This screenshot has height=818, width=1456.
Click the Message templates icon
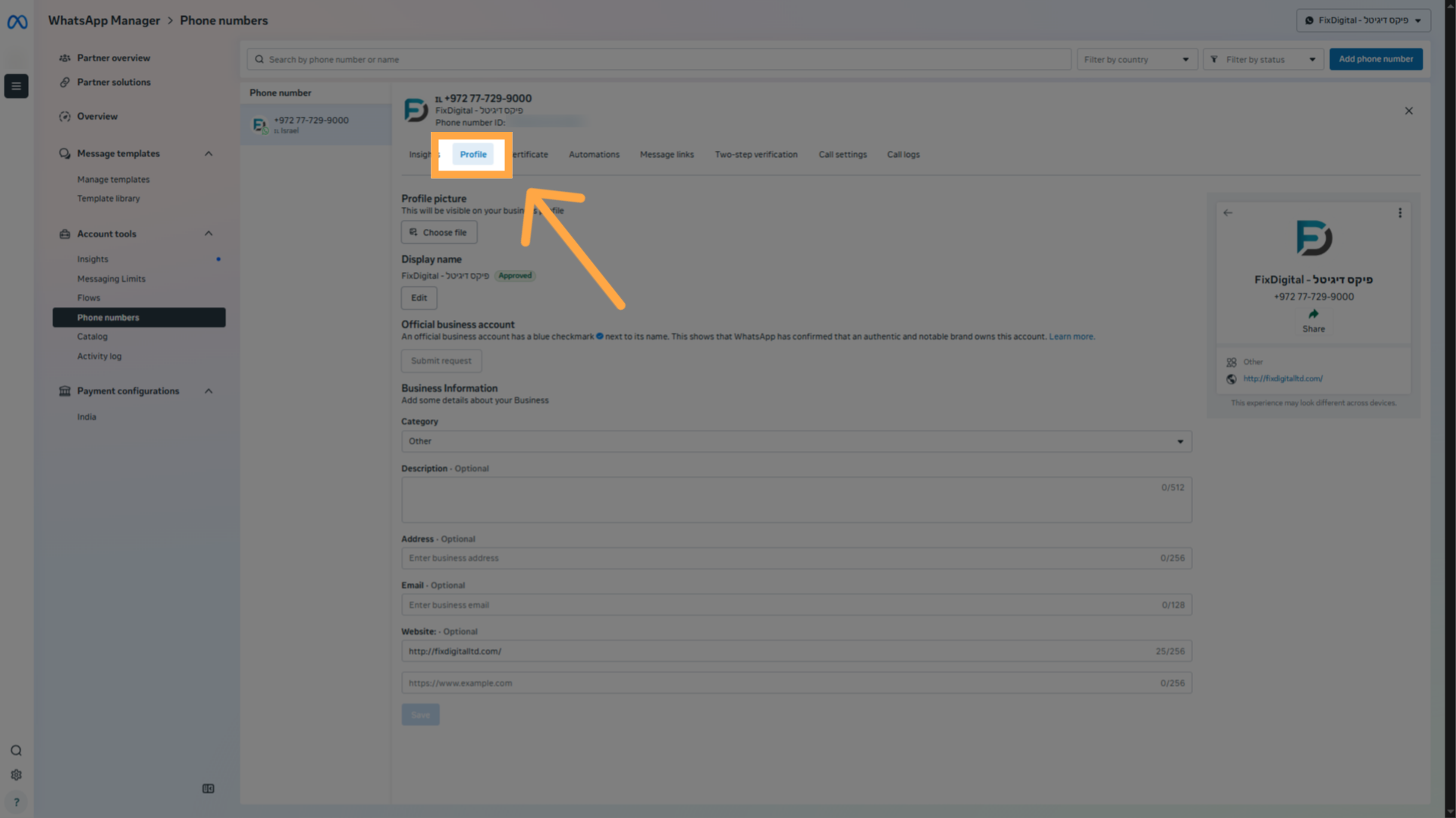65,153
